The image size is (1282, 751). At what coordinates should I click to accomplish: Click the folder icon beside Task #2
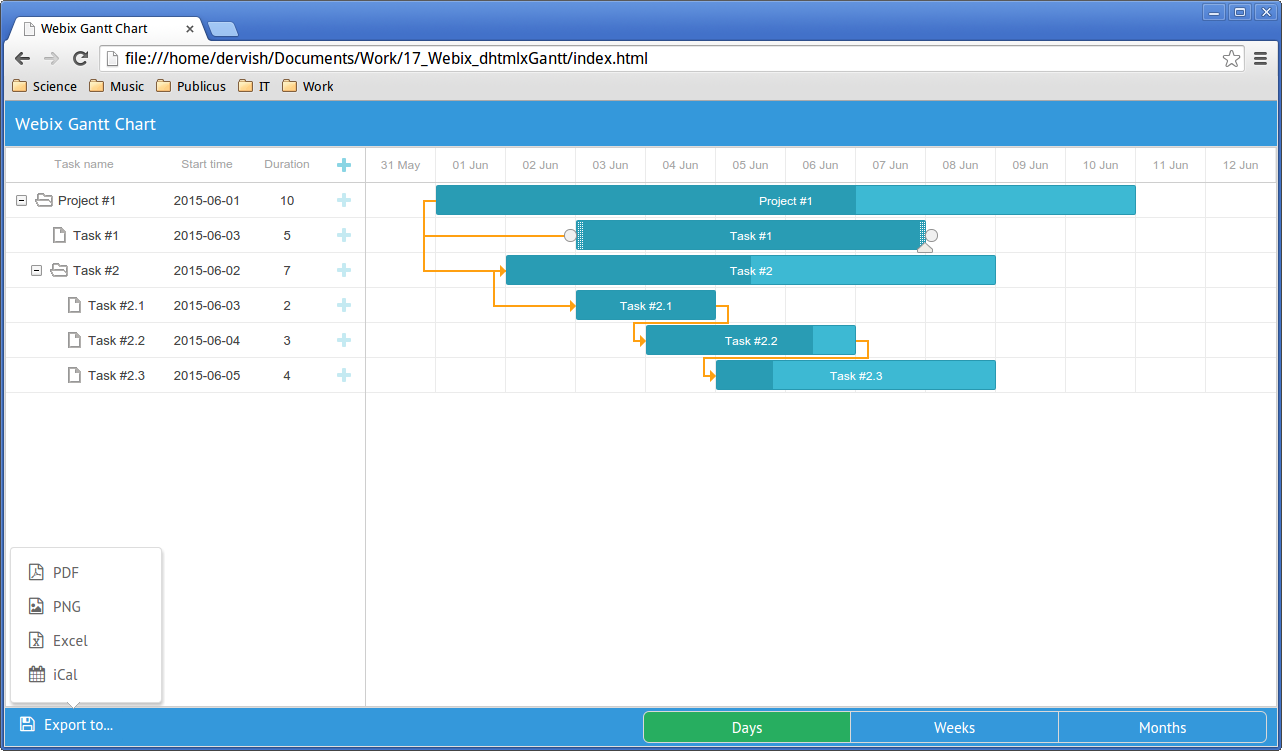coord(59,270)
